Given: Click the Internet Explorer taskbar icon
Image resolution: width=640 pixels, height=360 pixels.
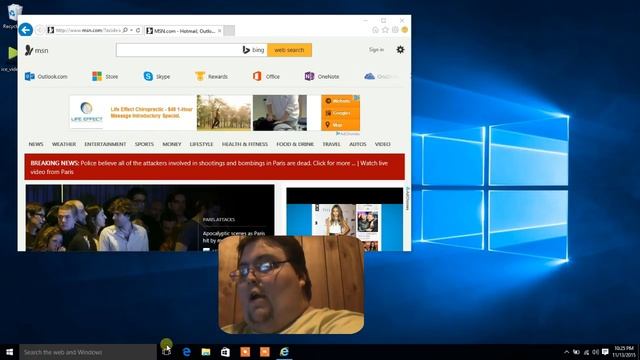Looking at the screenshot, I should tap(284, 351).
